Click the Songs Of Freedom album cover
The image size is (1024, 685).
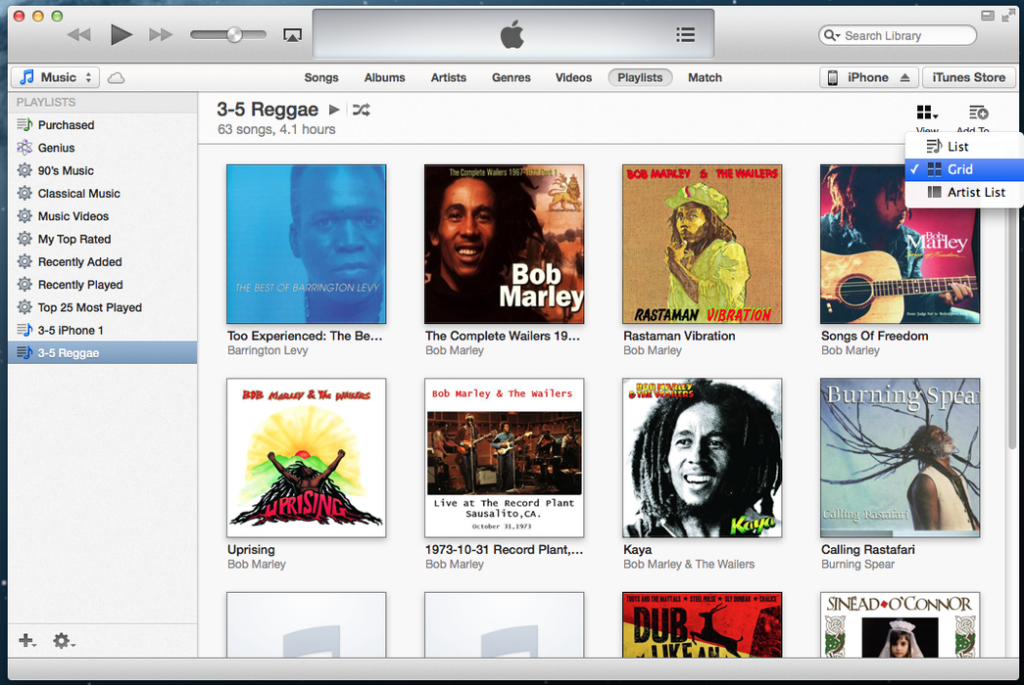900,244
